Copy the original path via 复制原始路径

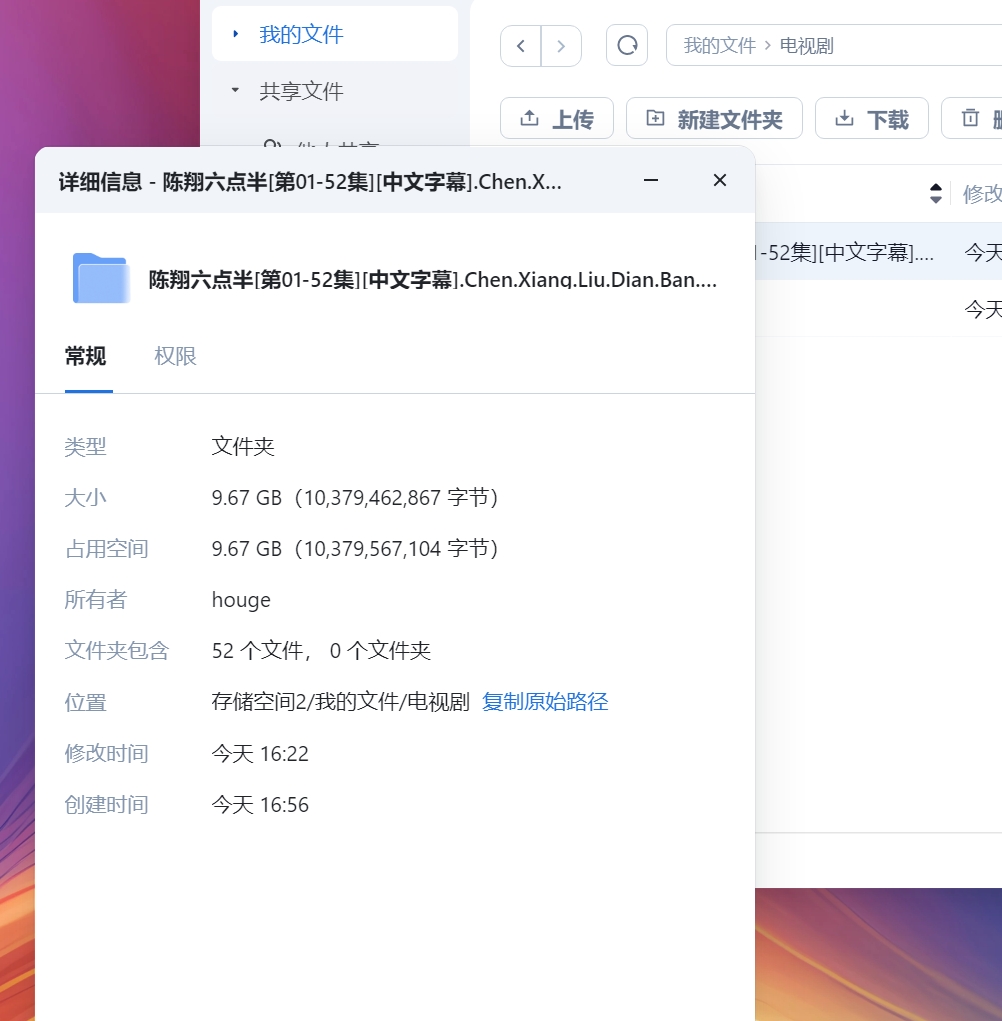pos(545,701)
